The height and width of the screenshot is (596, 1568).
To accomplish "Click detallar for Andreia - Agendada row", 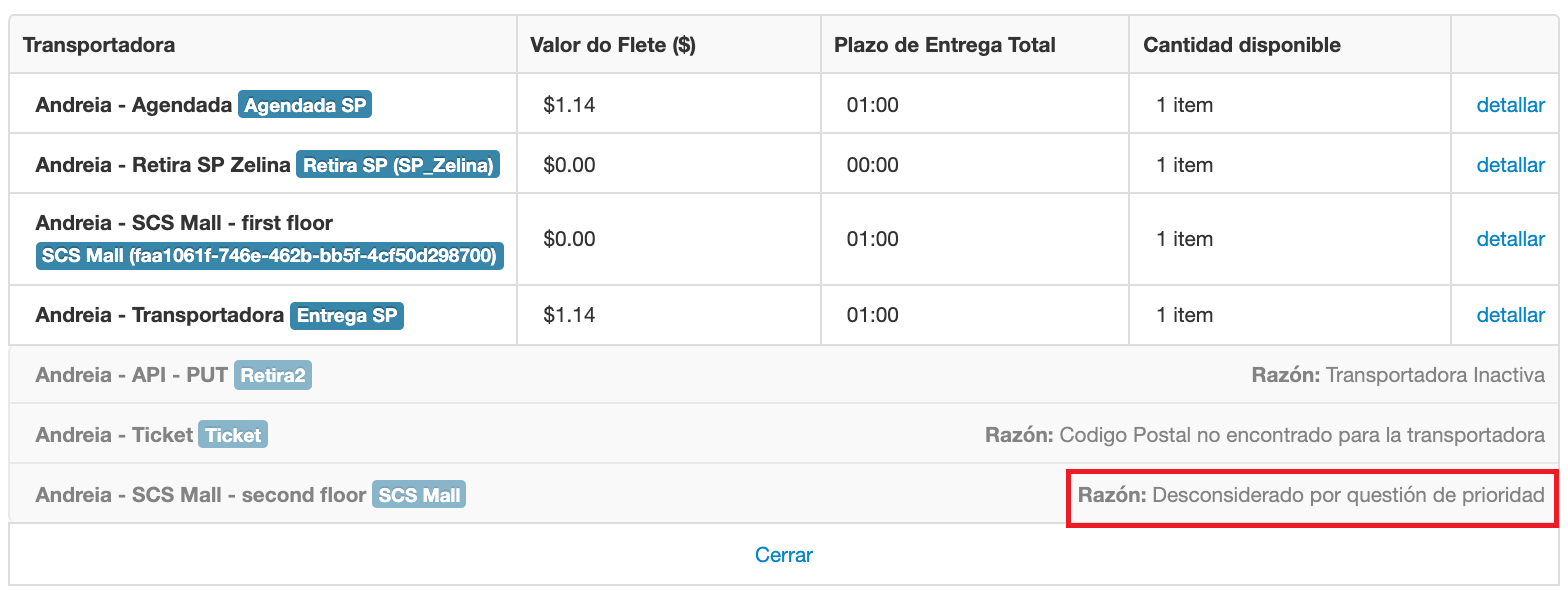I will pyautogui.click(x=1510, y=105).
